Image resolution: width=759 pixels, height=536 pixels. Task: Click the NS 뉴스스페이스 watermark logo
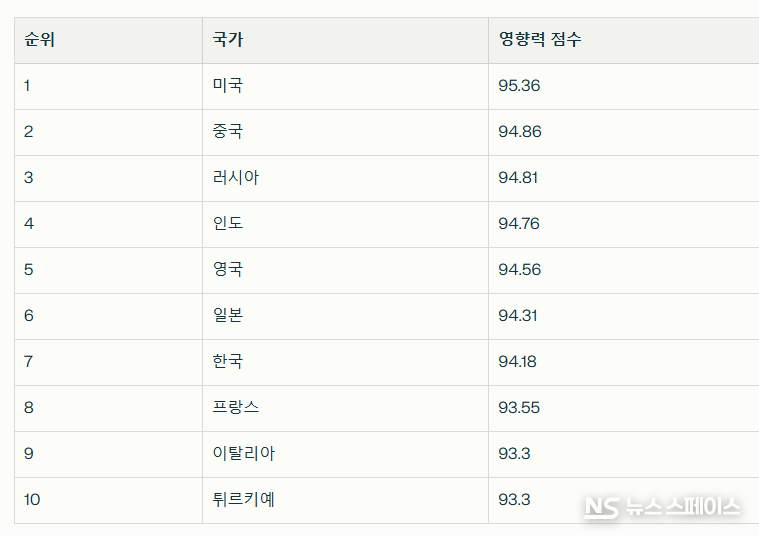pyautogui.click(x=662, y=506)
